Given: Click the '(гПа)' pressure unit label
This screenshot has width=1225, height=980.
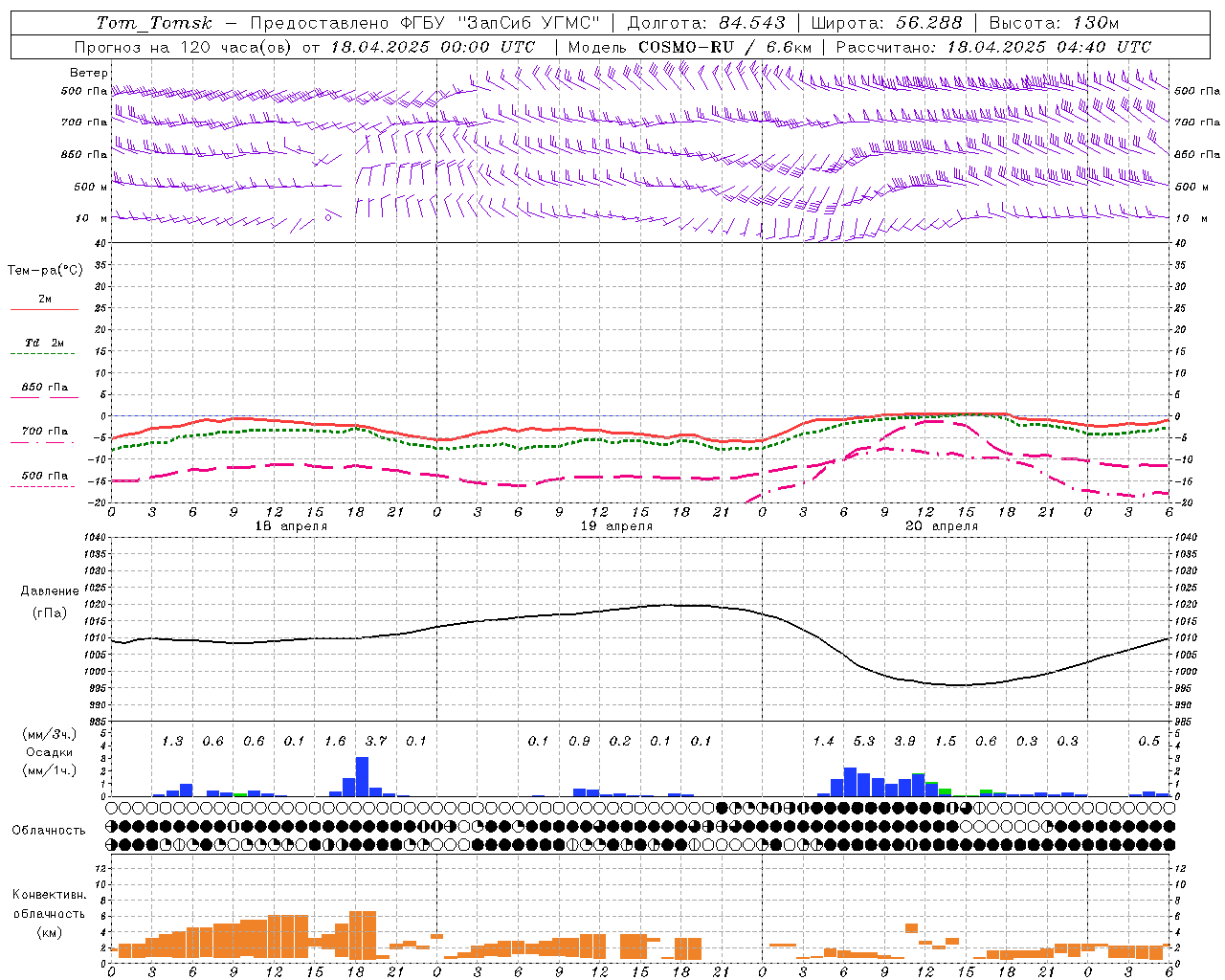Looking at the screenshot, I should [x=50, y=612].
